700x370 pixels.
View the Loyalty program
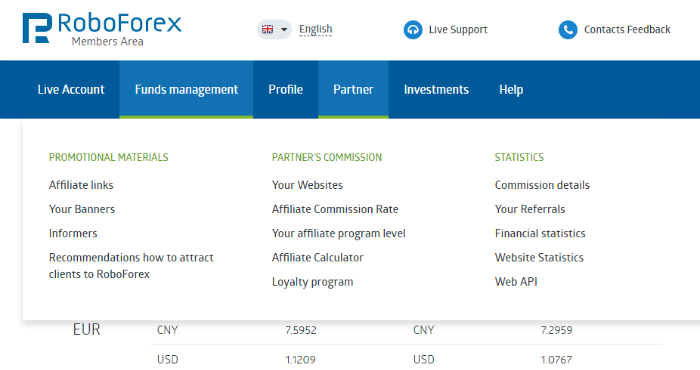point(312,282)
